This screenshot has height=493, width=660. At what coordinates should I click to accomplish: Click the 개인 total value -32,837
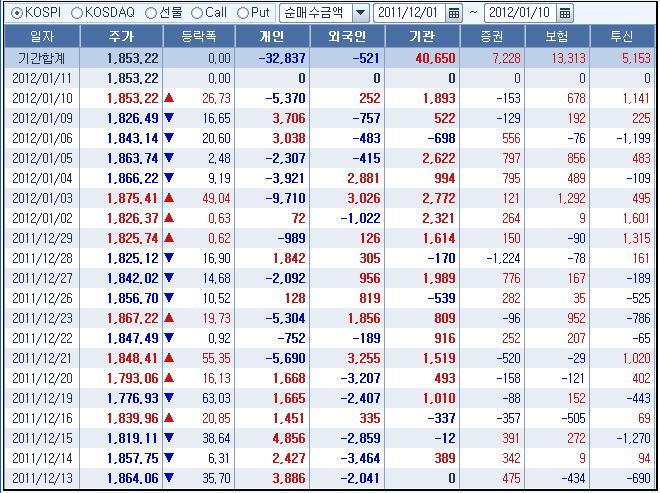[282, 58]
